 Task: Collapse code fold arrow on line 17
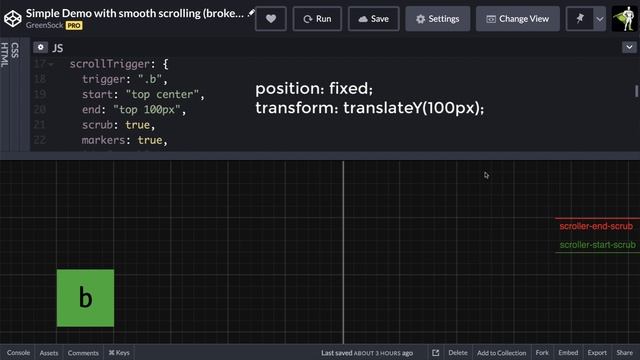click(x=51, y=64)
